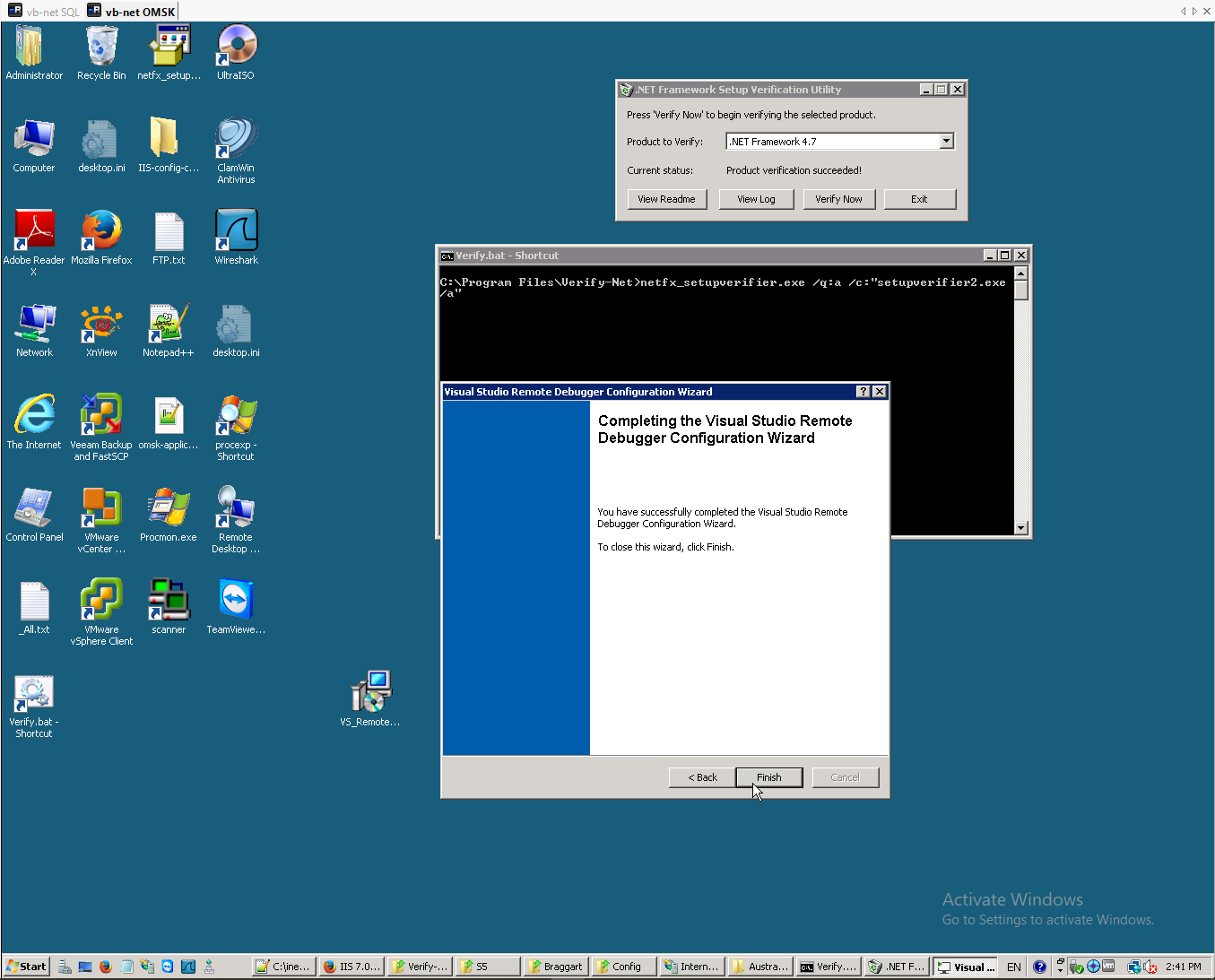Click the console window title bar icon
The width and height of the screenshot is (1215, 980).
(x=447, y=256)
